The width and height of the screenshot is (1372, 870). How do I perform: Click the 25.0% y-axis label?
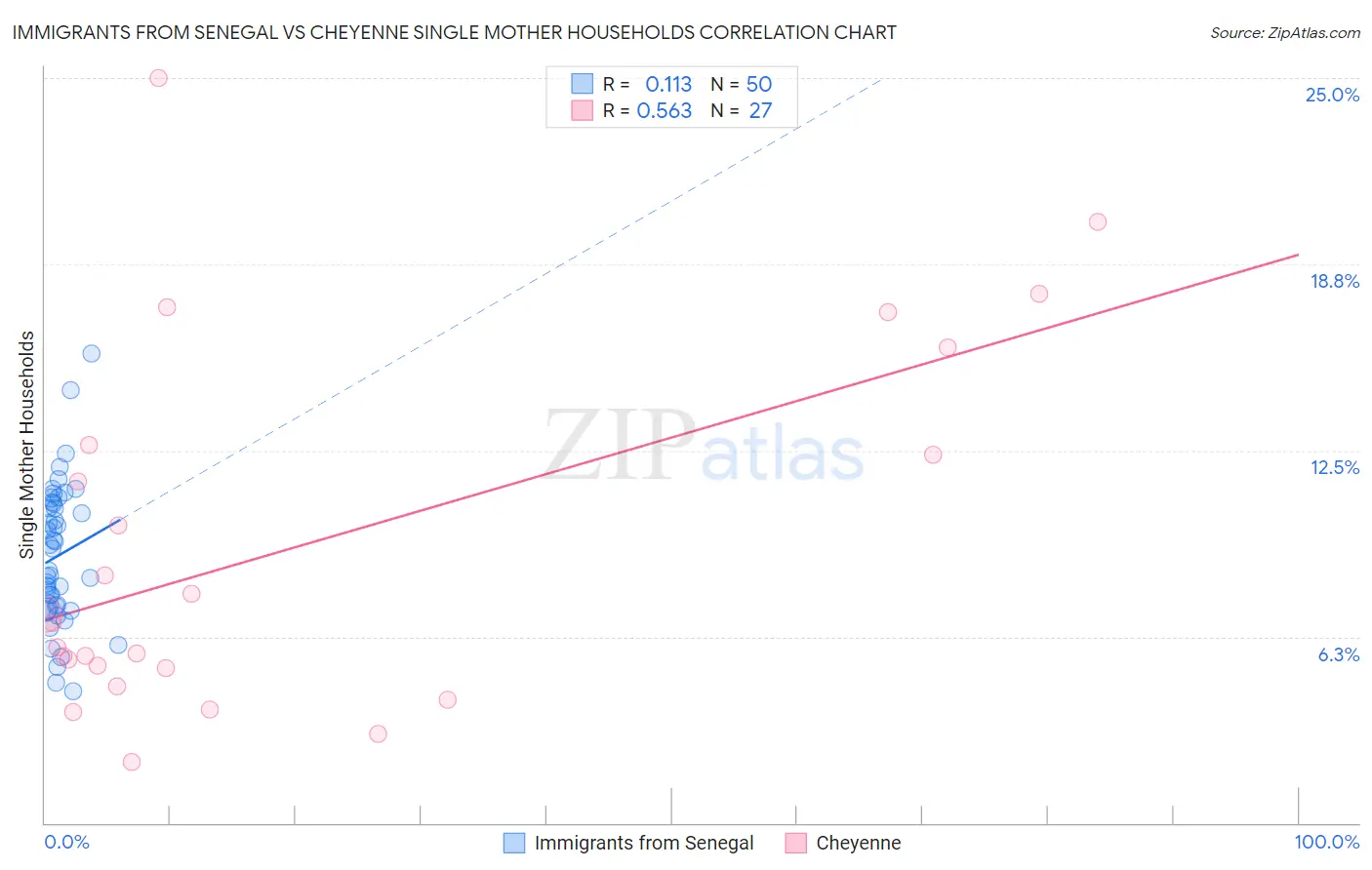[x=1332, y=95]
